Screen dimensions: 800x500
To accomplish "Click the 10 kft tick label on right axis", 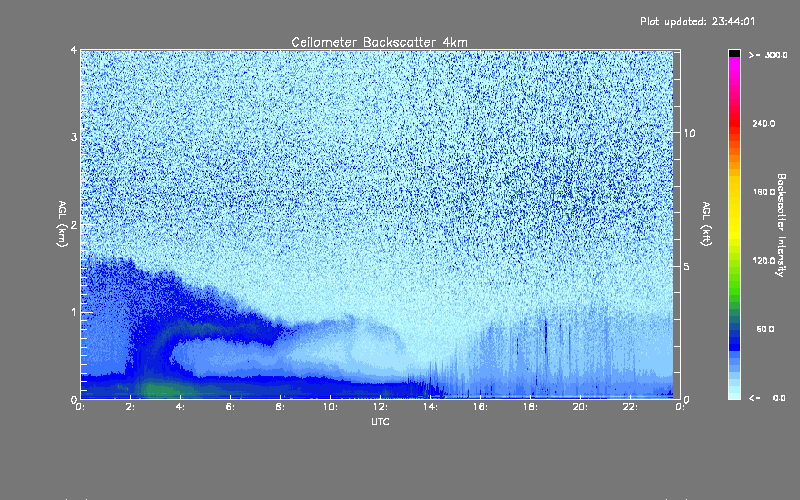I will [689, 133].
